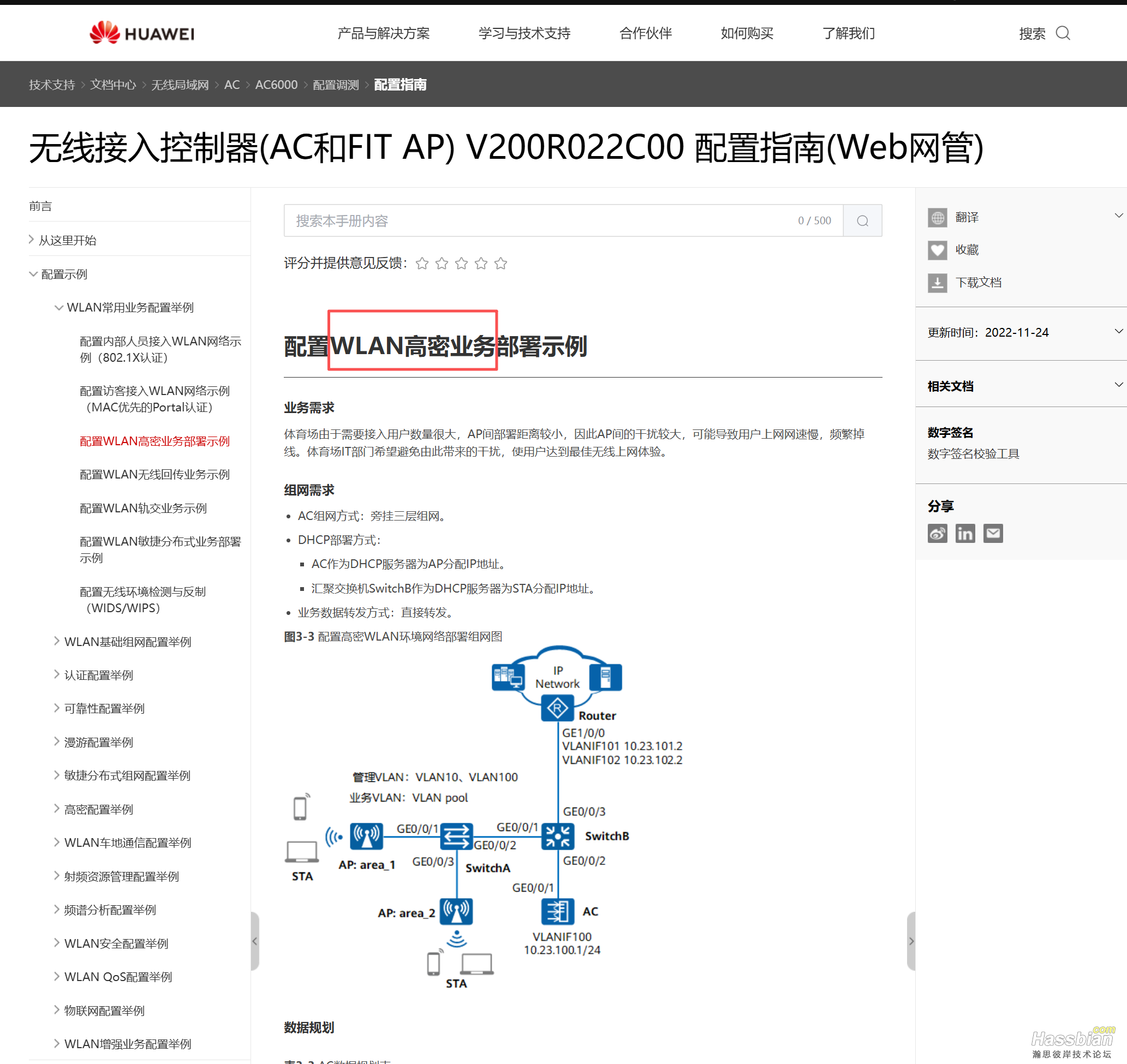This screenshot has height=1064, width=1127.
Task: Open 合作伙伴 menu
Action: (646, 33)
